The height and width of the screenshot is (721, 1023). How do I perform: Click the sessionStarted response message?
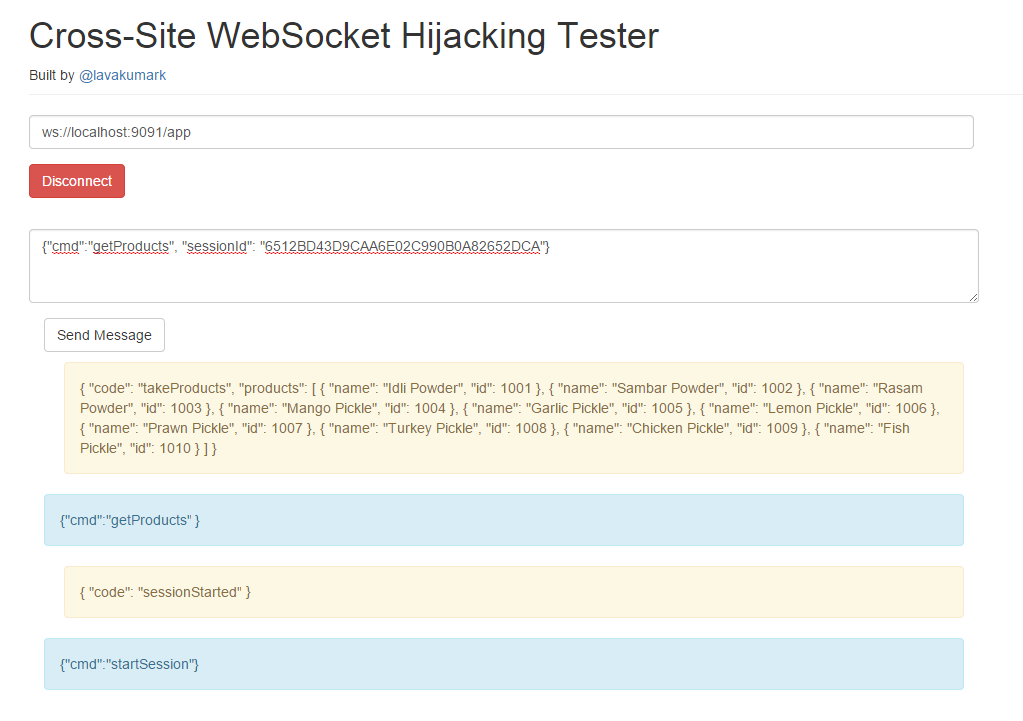click(x=513, y=592)
